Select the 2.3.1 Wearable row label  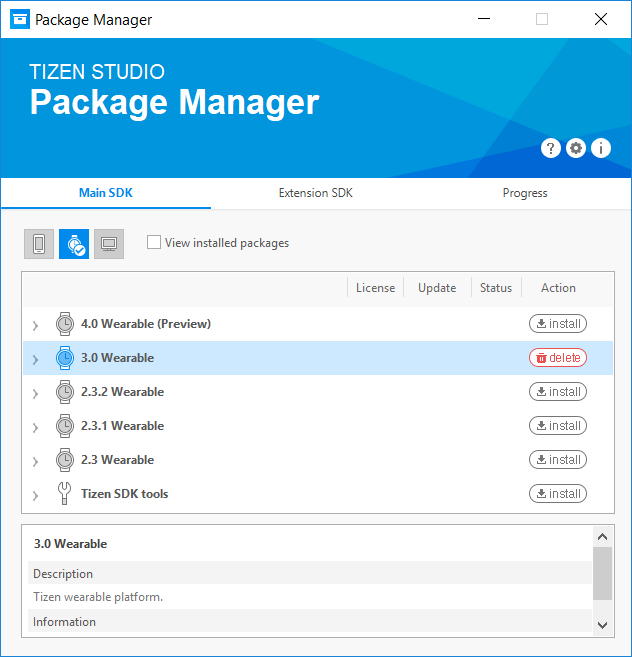click(122, 426)
